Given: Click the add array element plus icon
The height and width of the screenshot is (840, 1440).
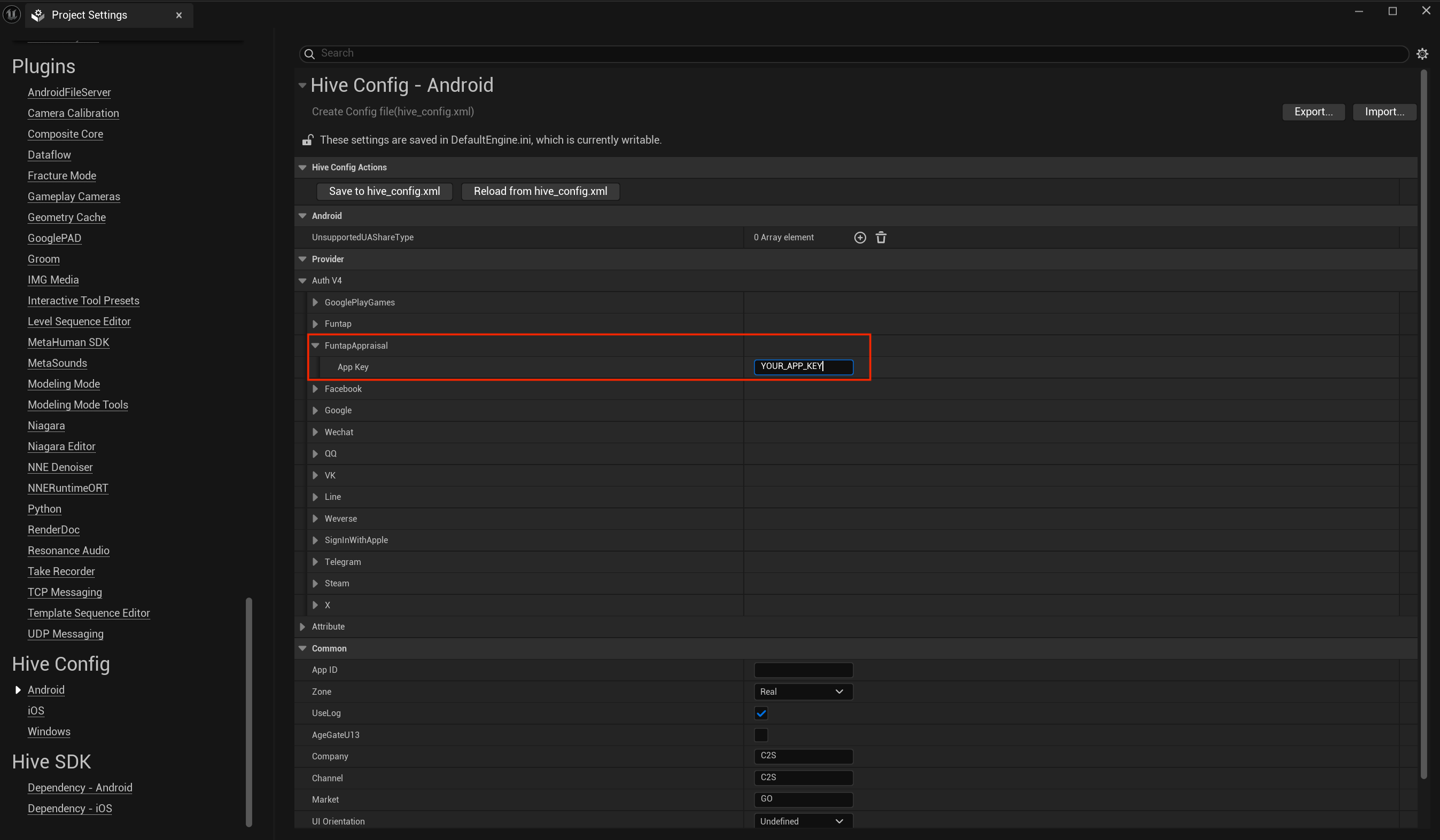Looking at the screenshot, I should [860, 238].
